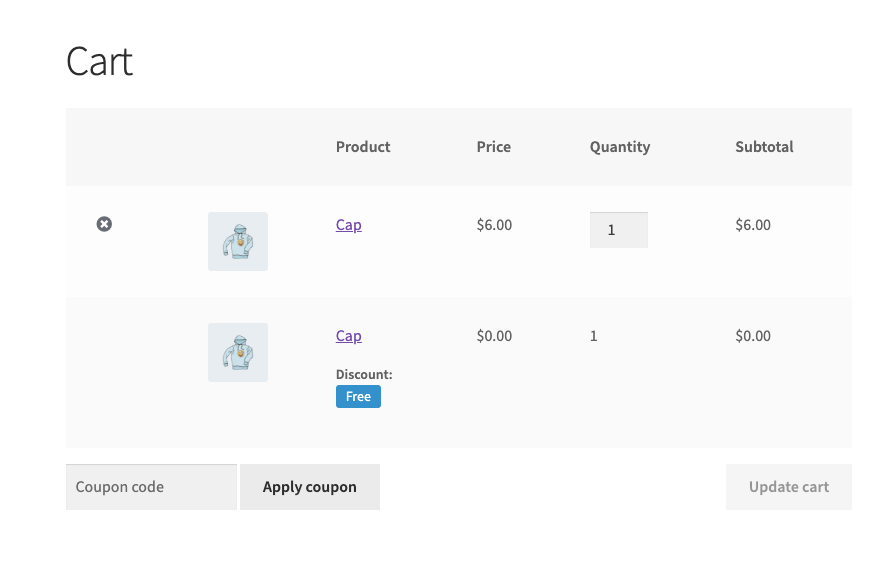882x564 pixels.
Task: Open the first Cap product thumbnail
Action: [x=238, y=241]
